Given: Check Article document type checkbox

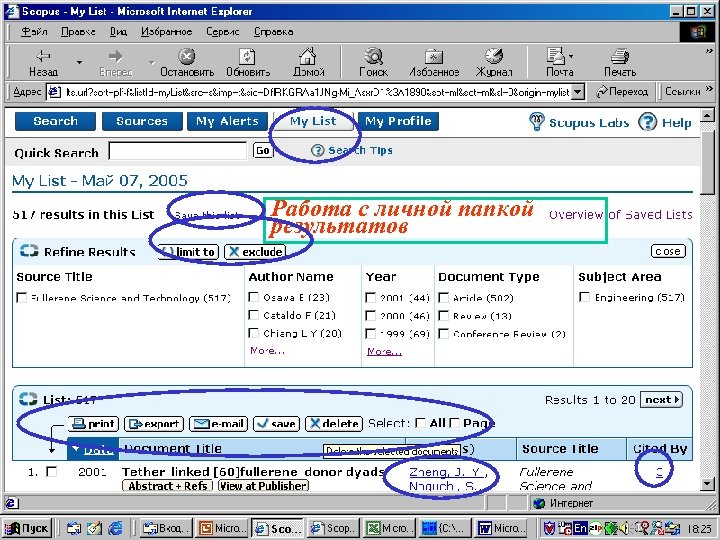Looking at the screenshot, I should click(443, 298).
